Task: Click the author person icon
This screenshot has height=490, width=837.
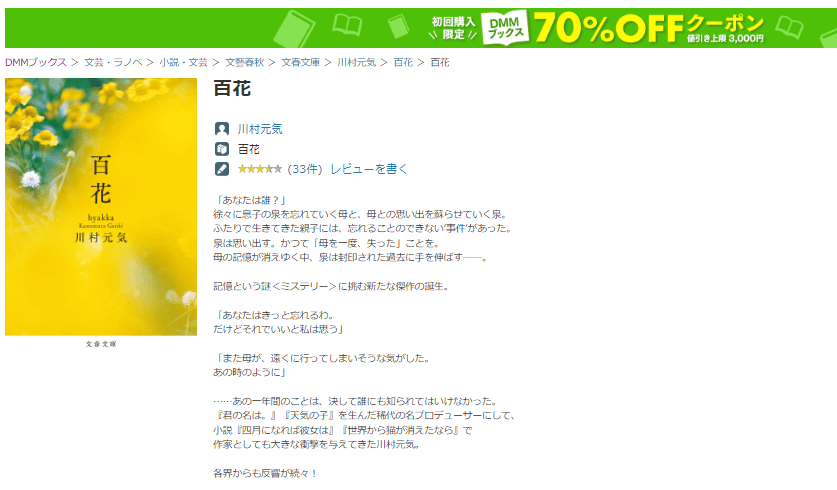Action: (222, 129)
